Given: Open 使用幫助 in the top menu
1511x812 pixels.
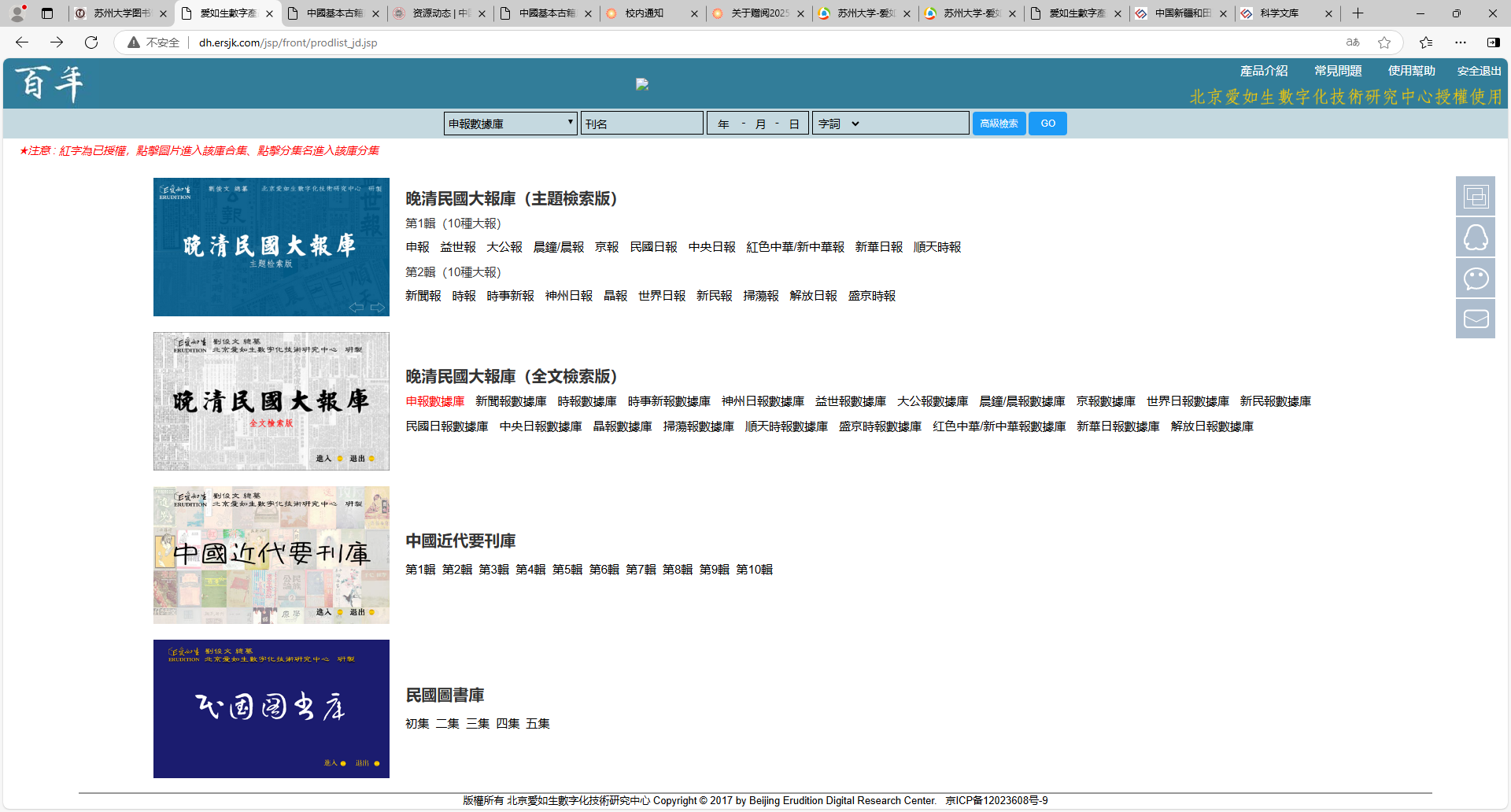Looking at the screenshot, I should point(1412,71).
